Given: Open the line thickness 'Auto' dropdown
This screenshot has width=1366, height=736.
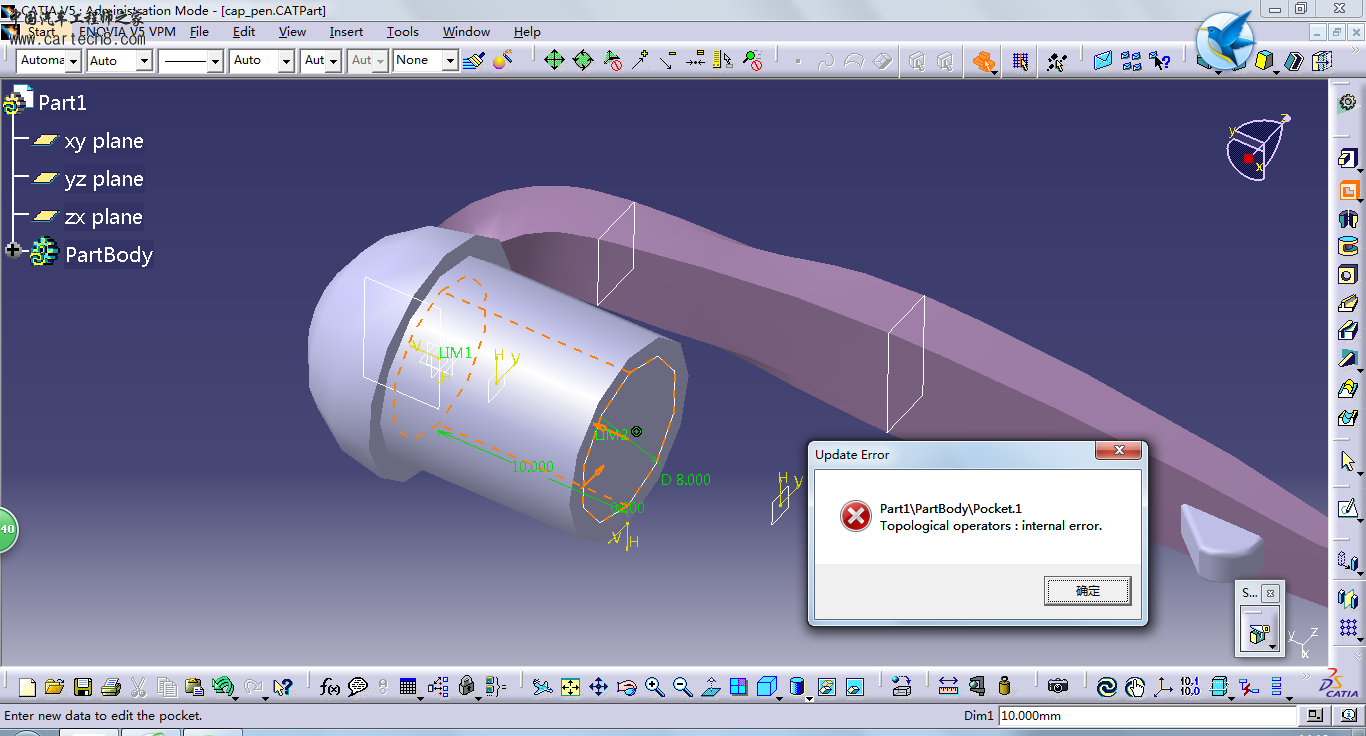Looking at the screenshot, I should (x=286, y=61).
